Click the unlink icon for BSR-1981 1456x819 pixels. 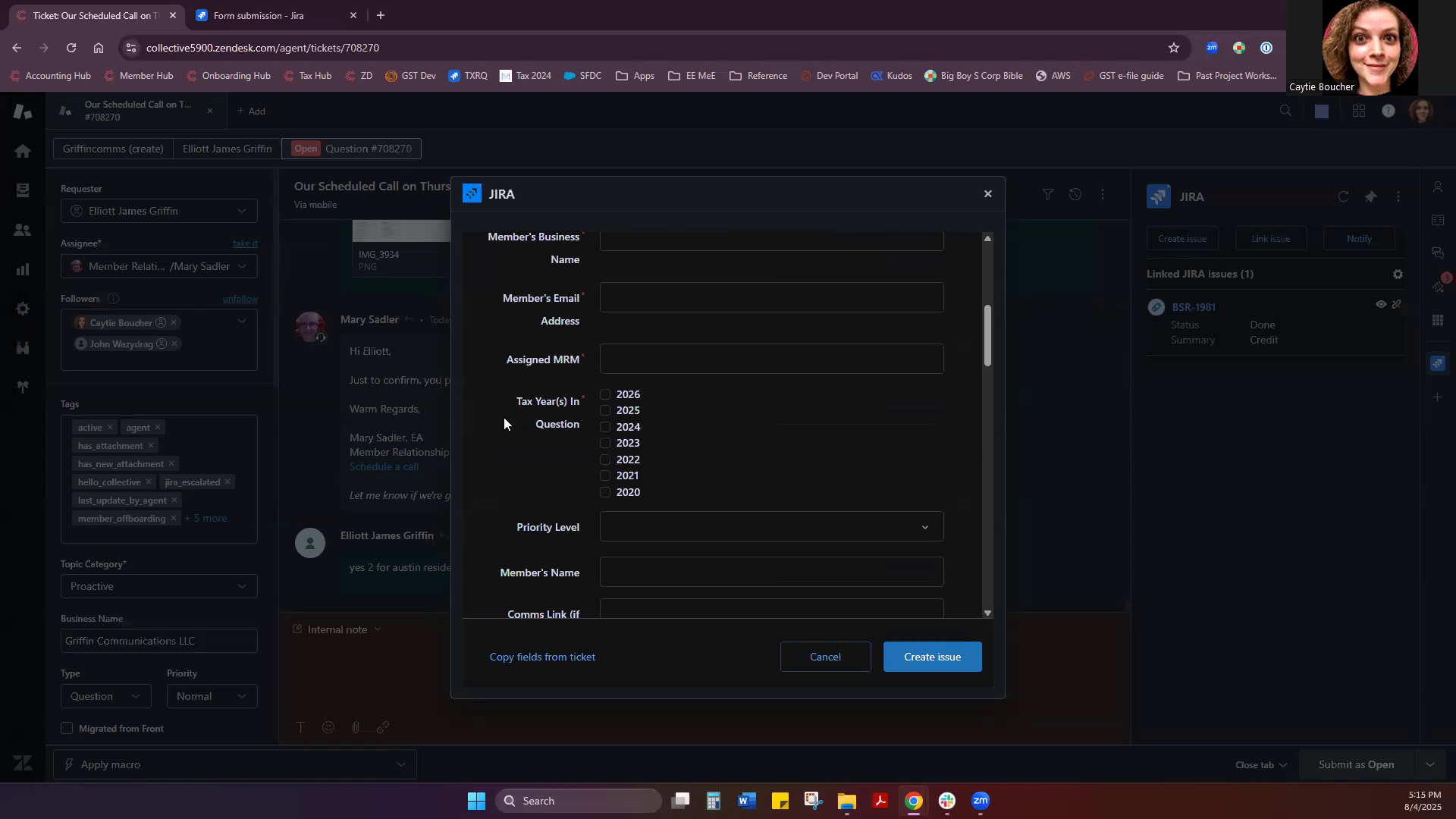click(x=1396, y=305)
